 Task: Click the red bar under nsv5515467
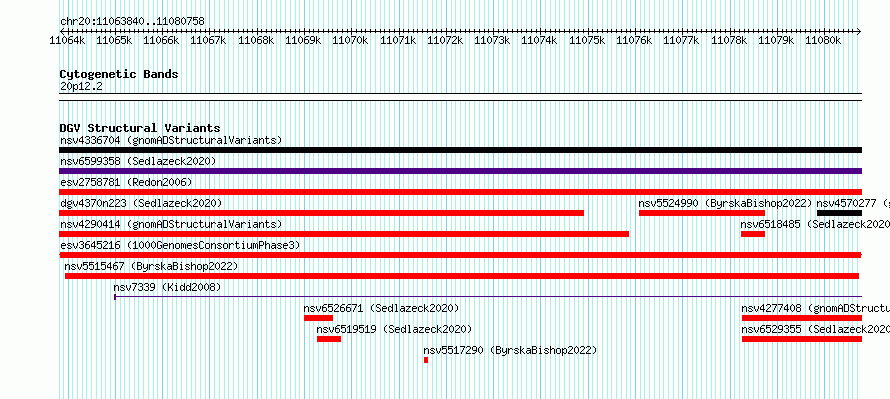(x=462, y=276)
